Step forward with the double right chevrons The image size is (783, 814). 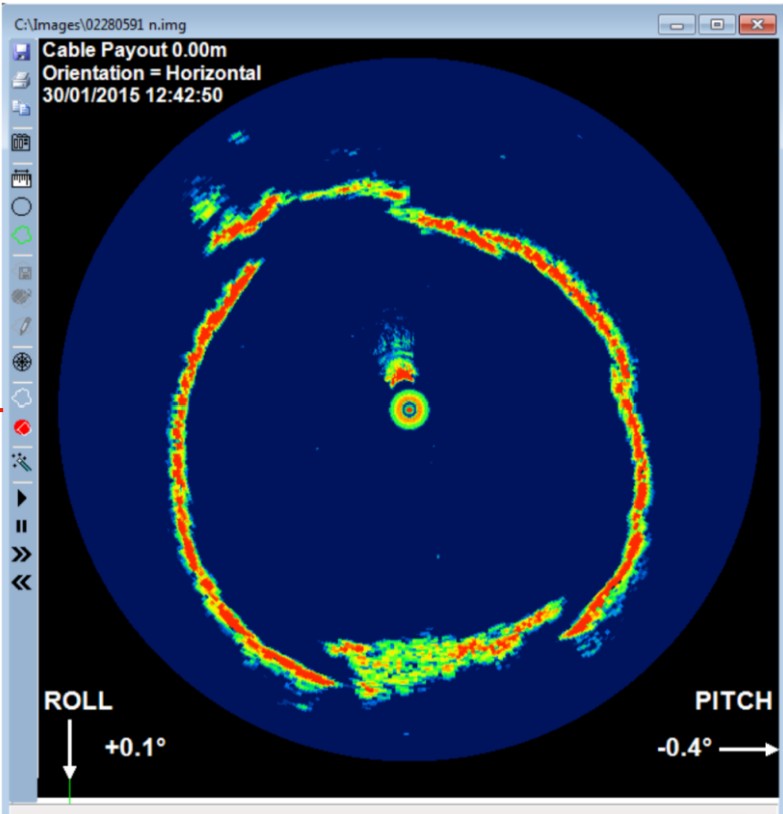[x=21, y=554]
